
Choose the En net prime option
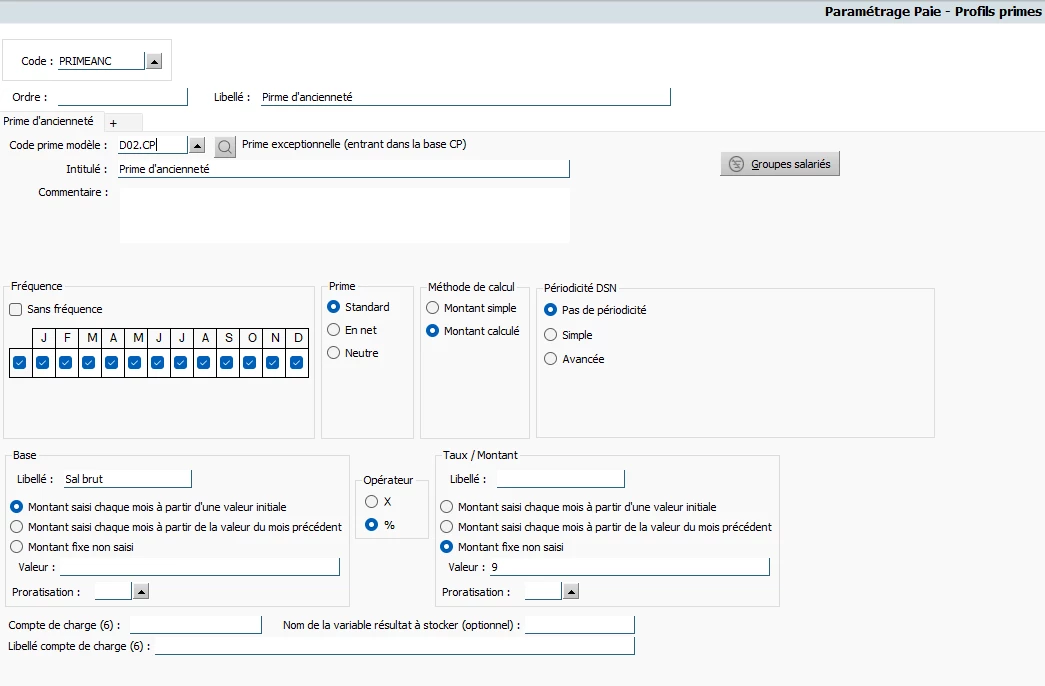click(334, 330)
